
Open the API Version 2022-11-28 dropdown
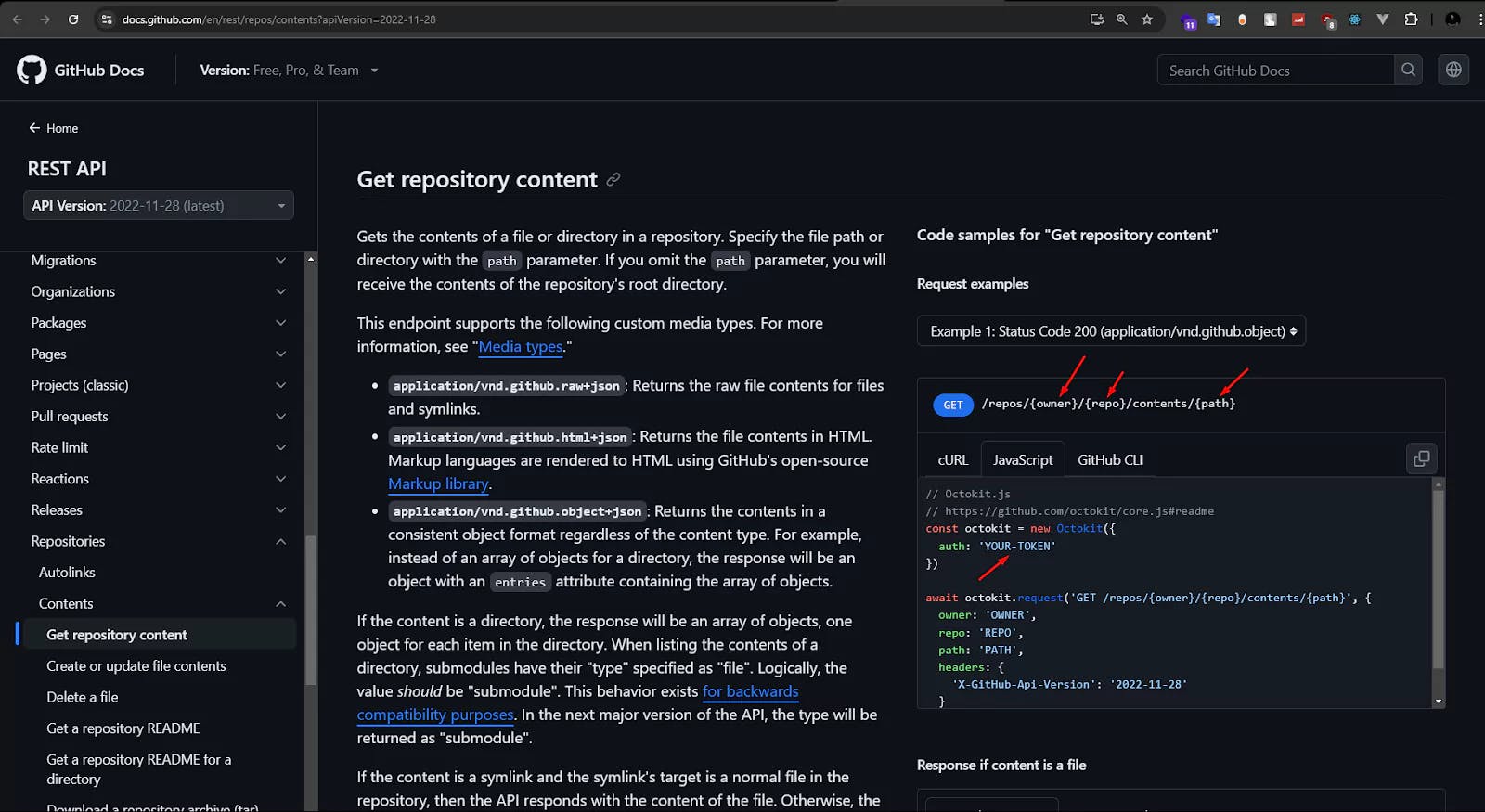coord(159,205)
